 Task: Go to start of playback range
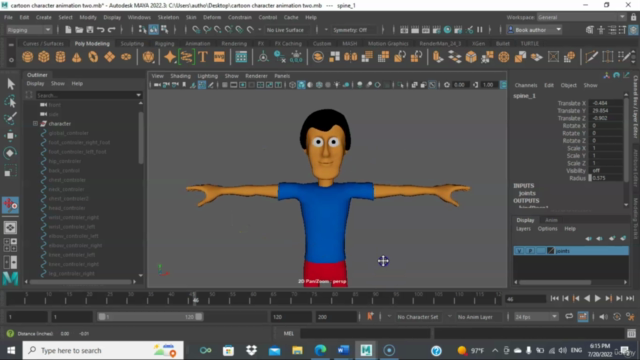click(554, 299)
